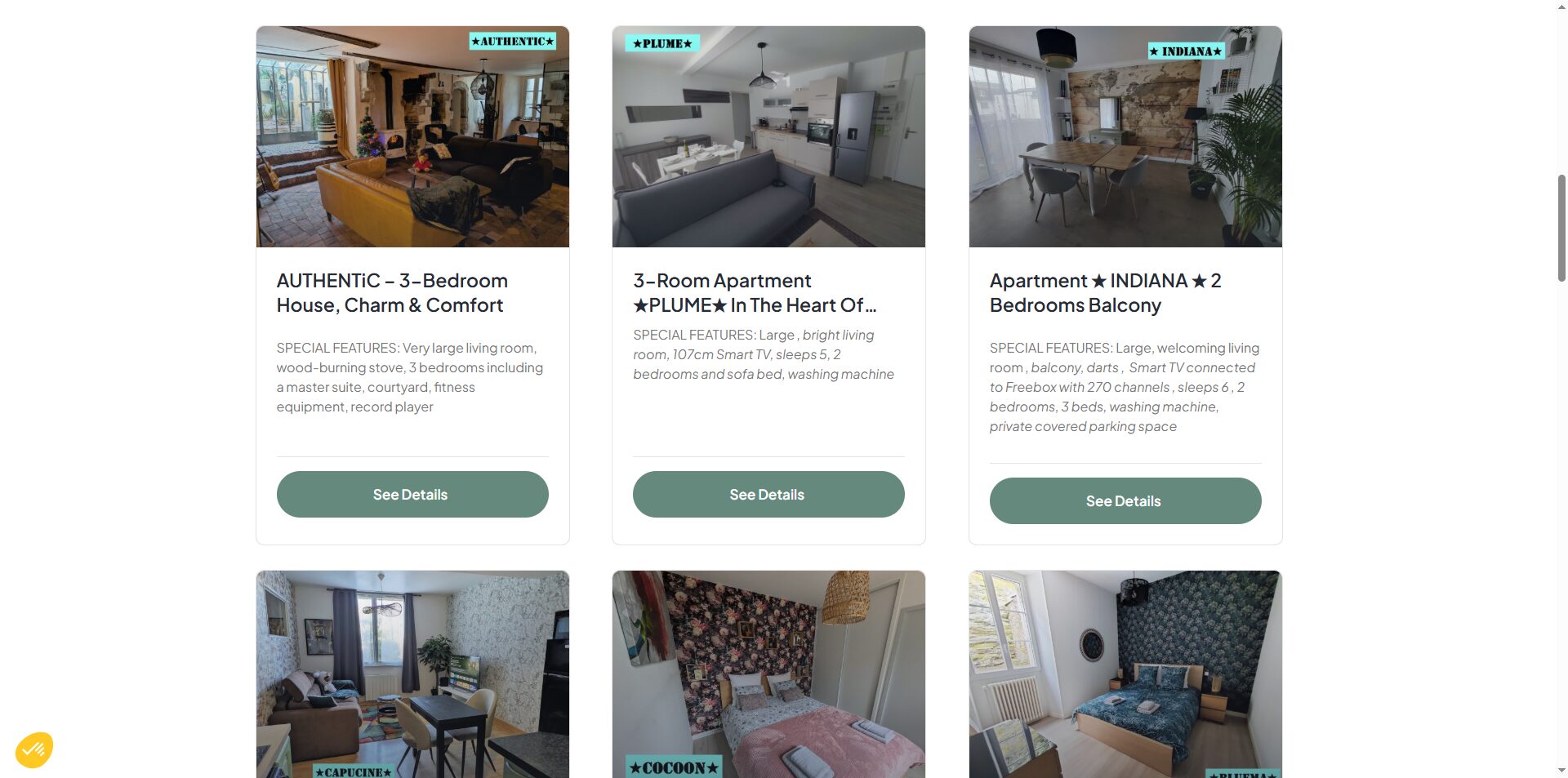Select the COCOON floral bedroom photo
This screenshot has height=778, width=1568.
(768, 674)
